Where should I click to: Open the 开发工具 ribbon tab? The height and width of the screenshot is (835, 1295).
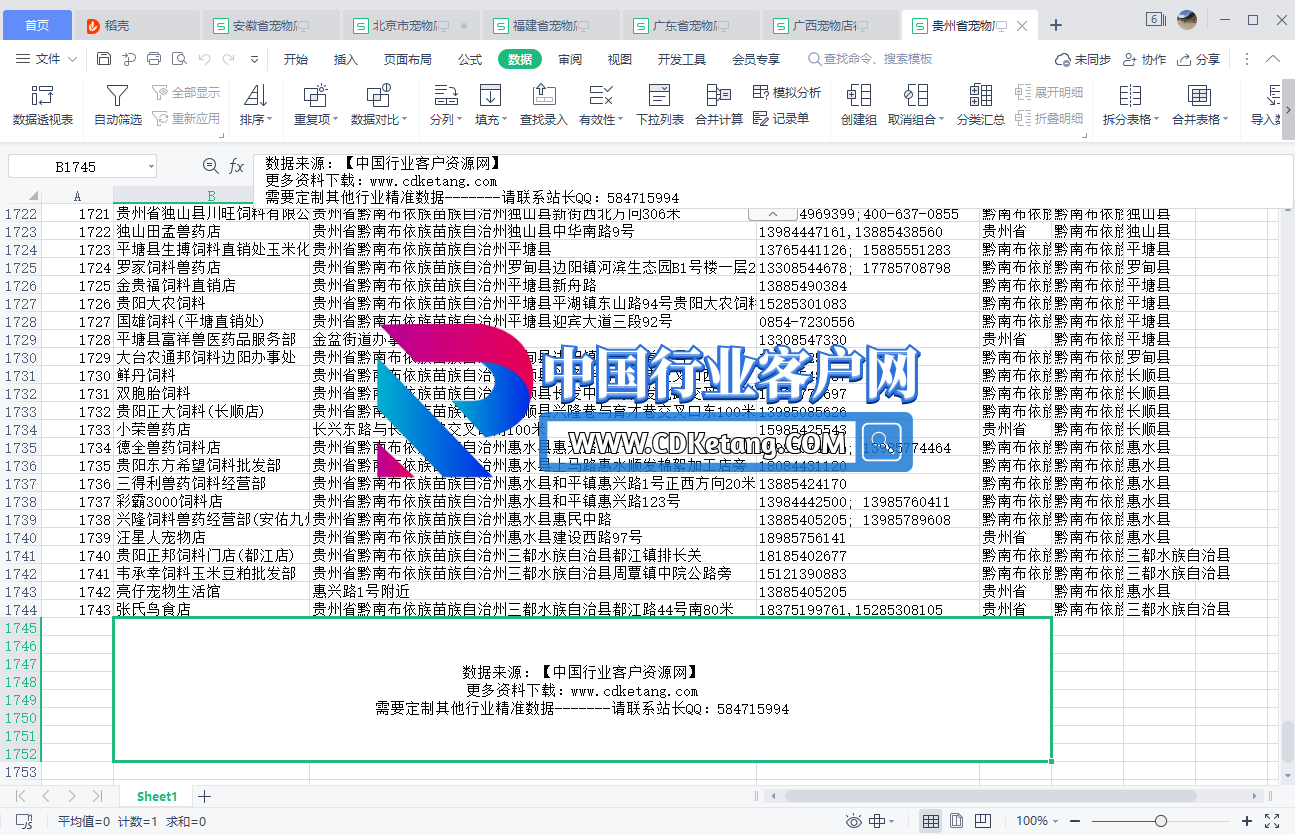682,59
